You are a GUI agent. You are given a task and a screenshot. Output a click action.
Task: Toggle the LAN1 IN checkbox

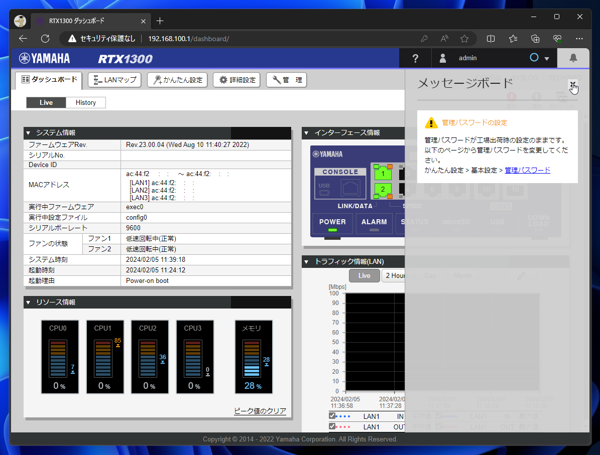click(x=332, y=416)
